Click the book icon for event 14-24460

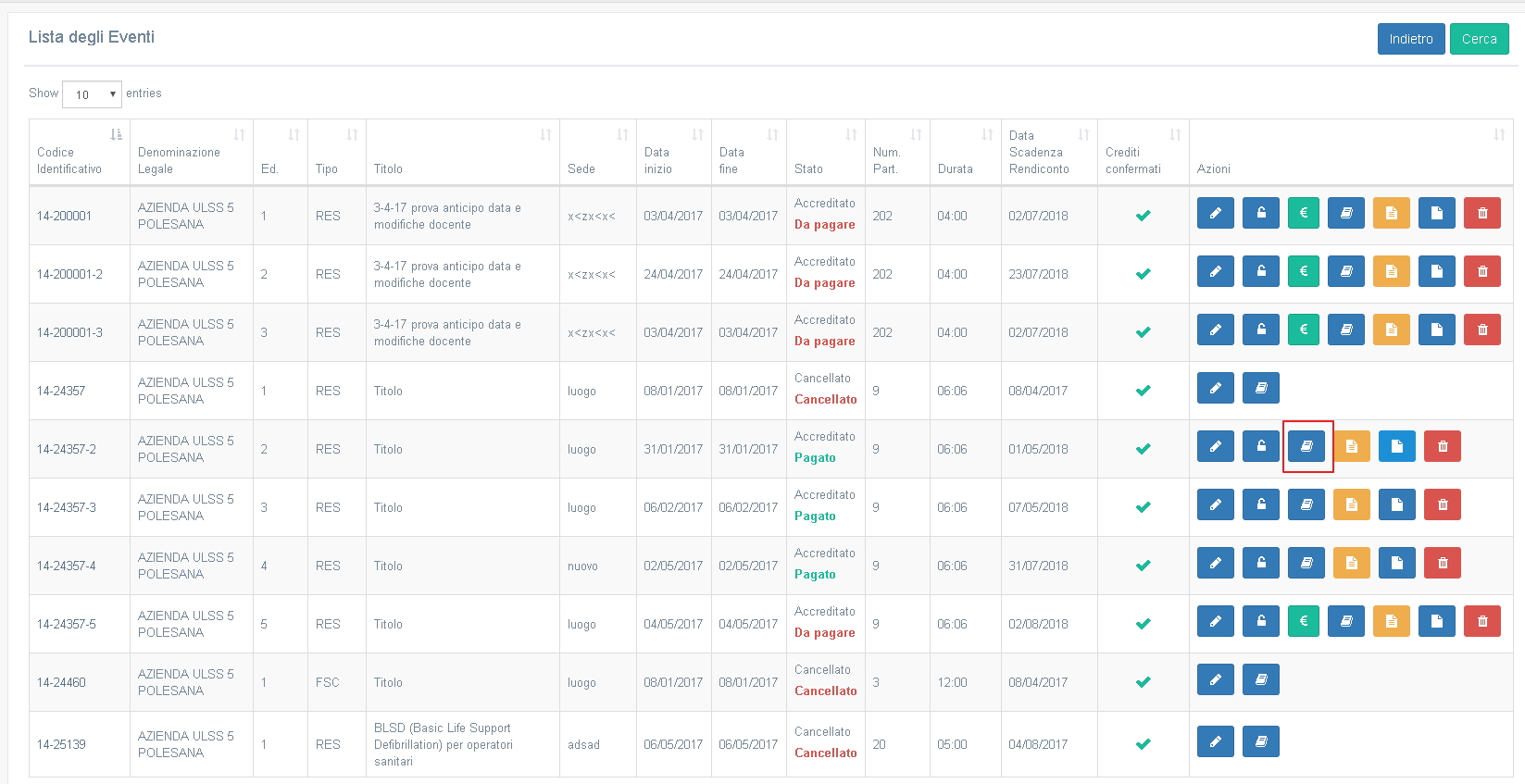(1260, 680)
